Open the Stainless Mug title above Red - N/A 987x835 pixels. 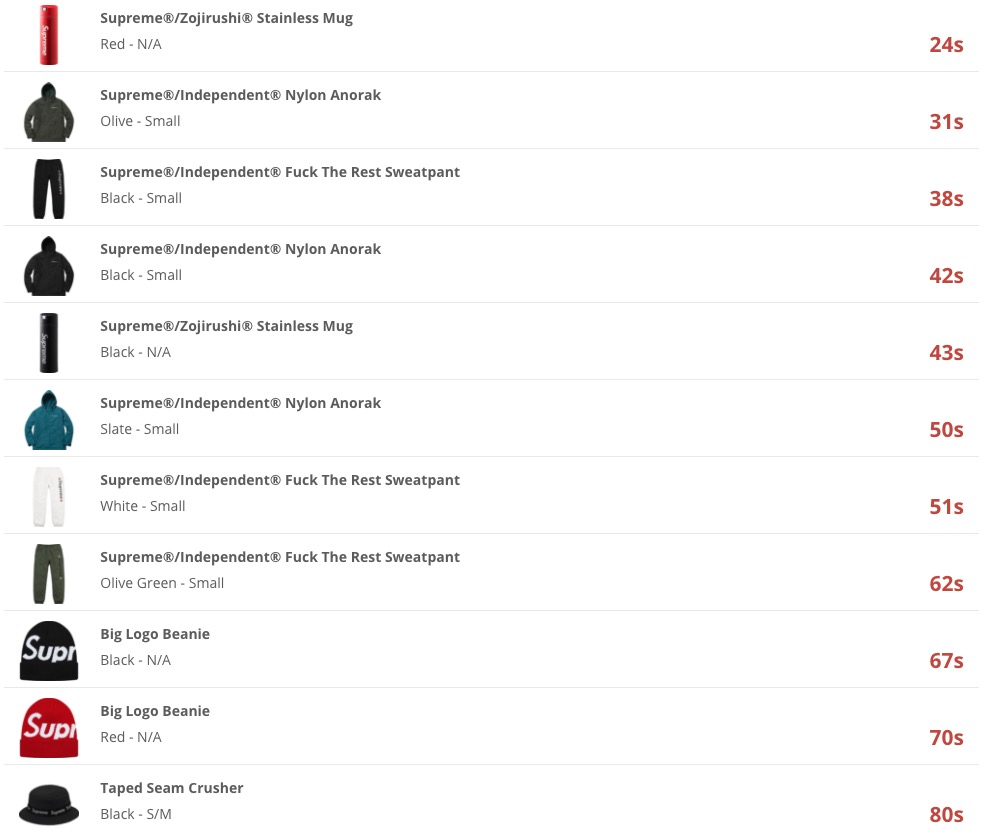227,18
